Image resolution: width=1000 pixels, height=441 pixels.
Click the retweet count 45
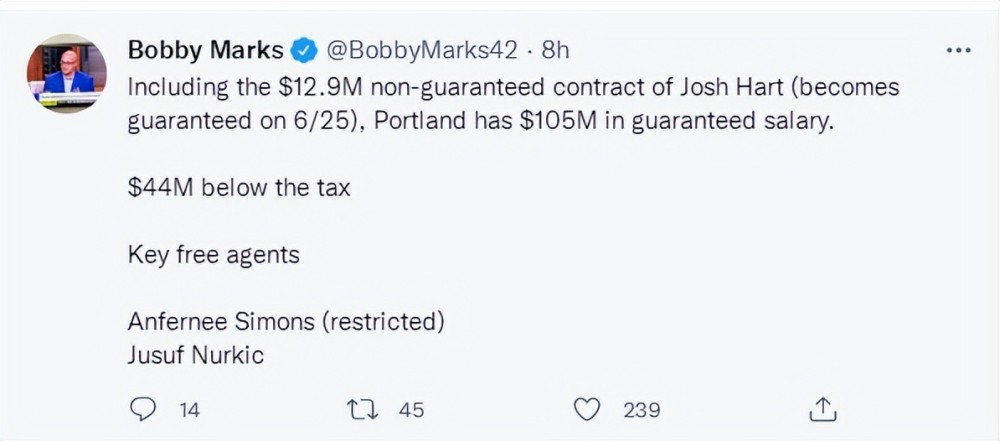point(411,409)
